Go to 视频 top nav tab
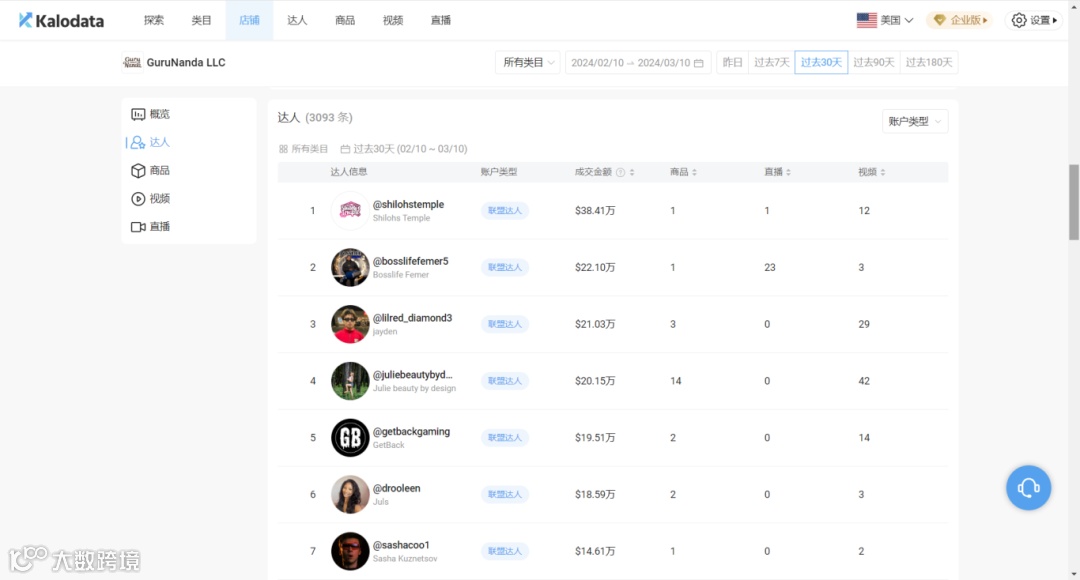Image resolution: width=1080 pixels, height=580 pixels. (393, 21)
